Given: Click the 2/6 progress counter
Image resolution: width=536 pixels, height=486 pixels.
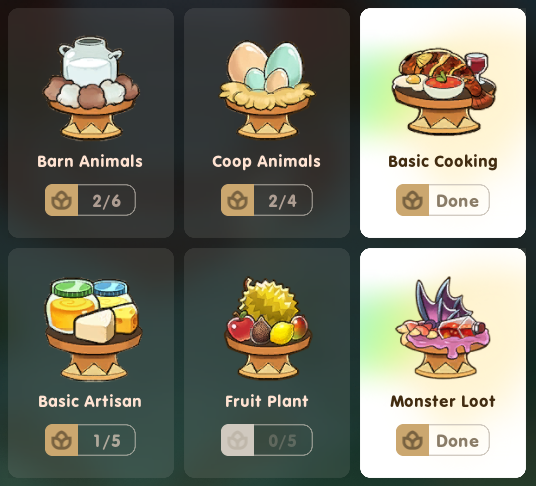Looking at the screenshot, I should tap(107, 201).
